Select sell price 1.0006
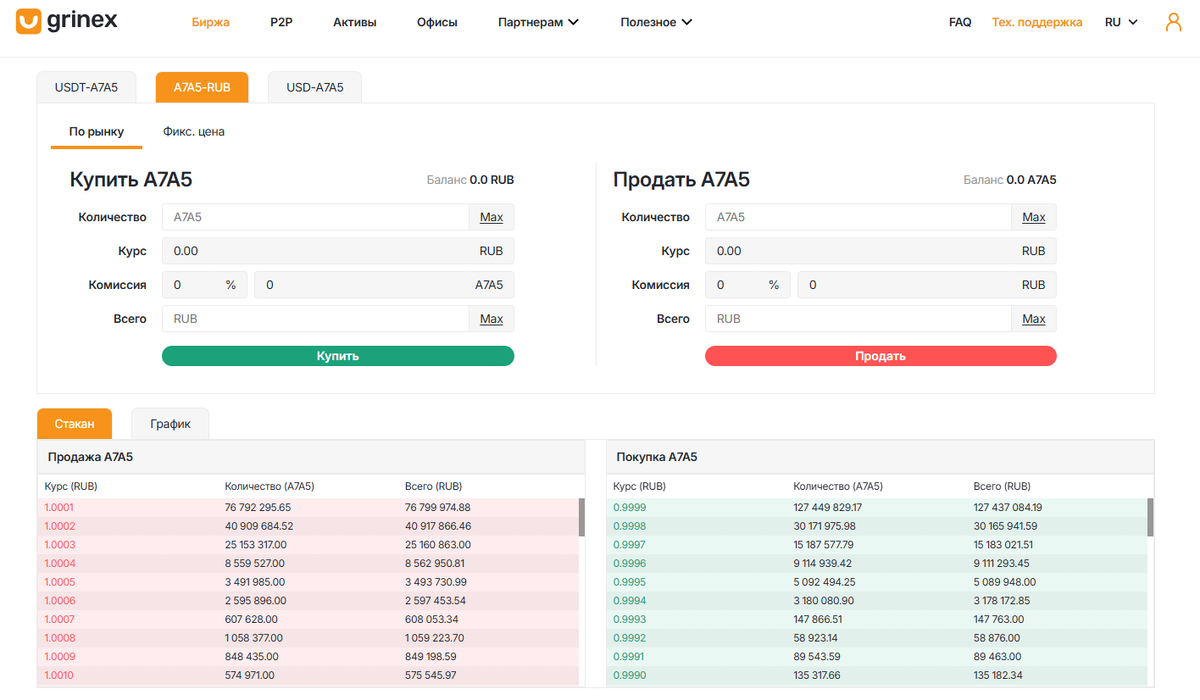 60,601
